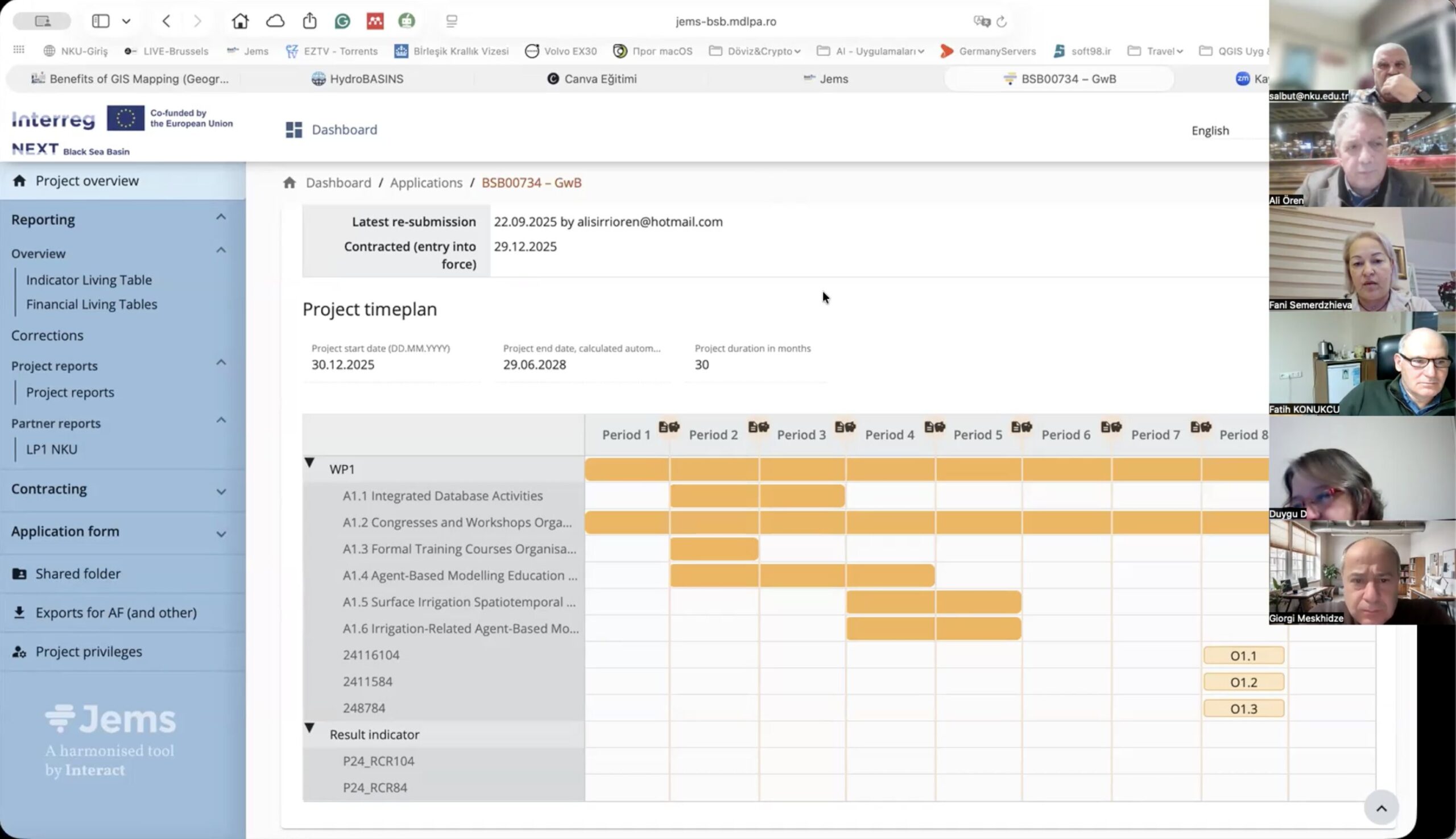This screenshot has width=1456, height=839.
Task: Click the browser home toolbar icon
Action: click(239, 21)
